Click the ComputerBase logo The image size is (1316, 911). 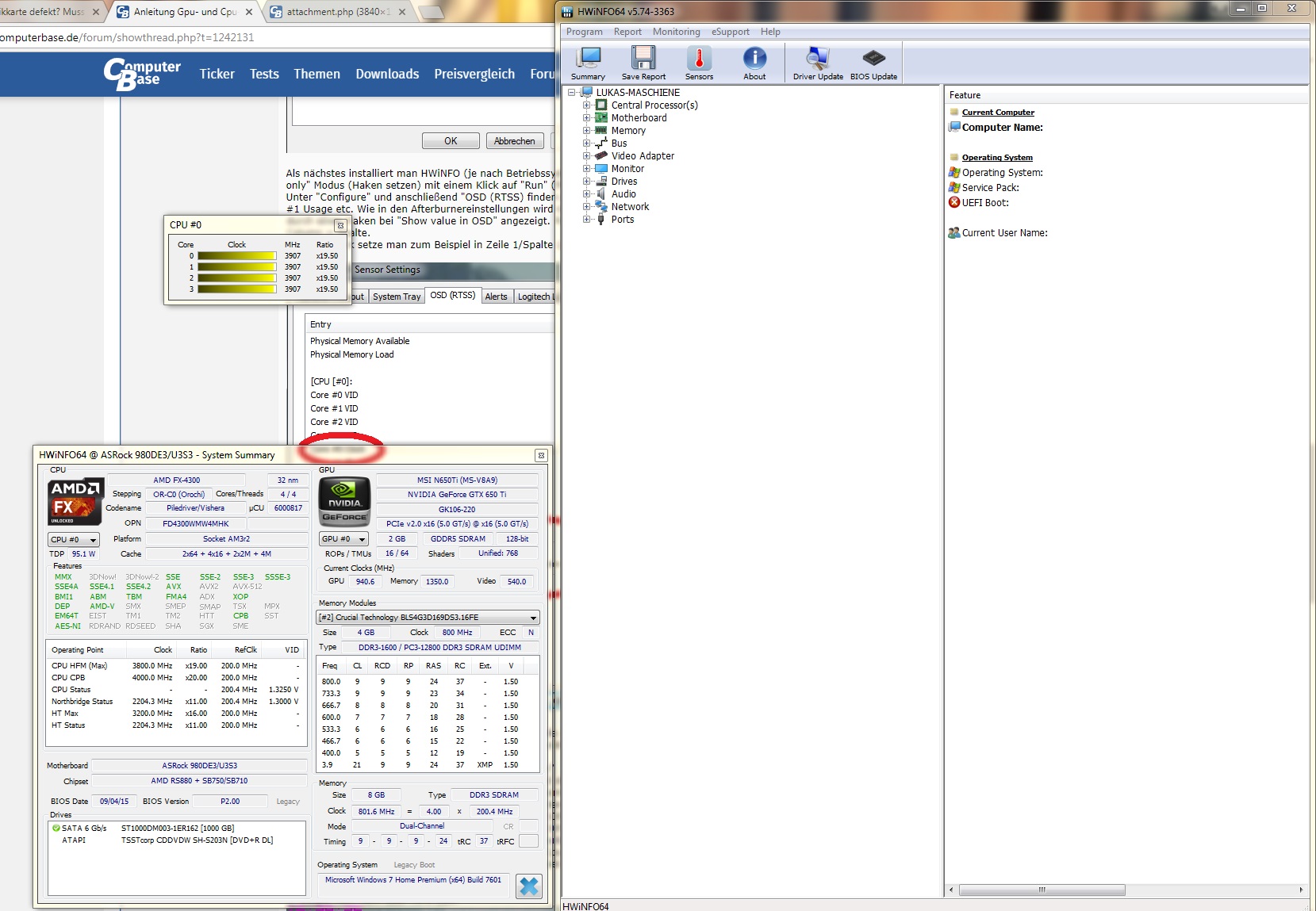point(142,74)
